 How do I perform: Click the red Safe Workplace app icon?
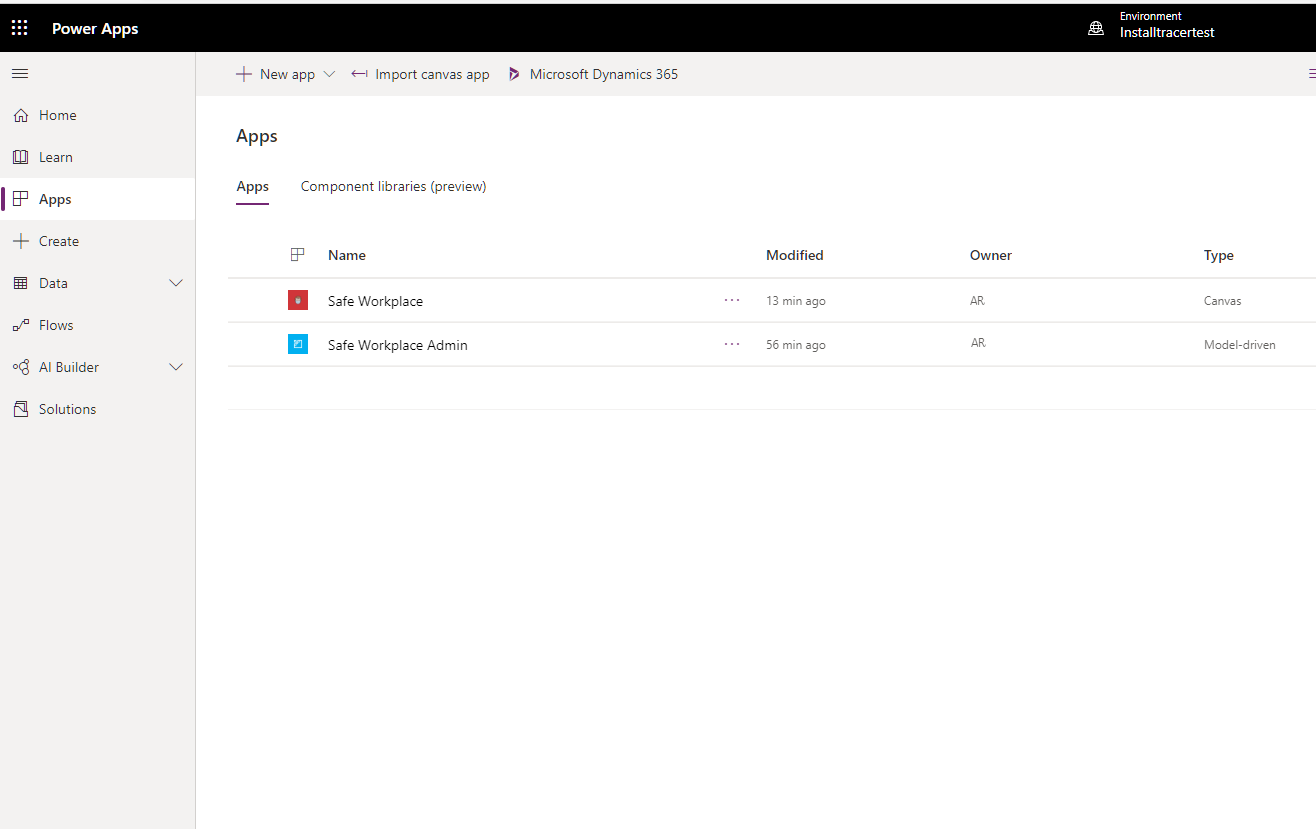pos(298,300)
